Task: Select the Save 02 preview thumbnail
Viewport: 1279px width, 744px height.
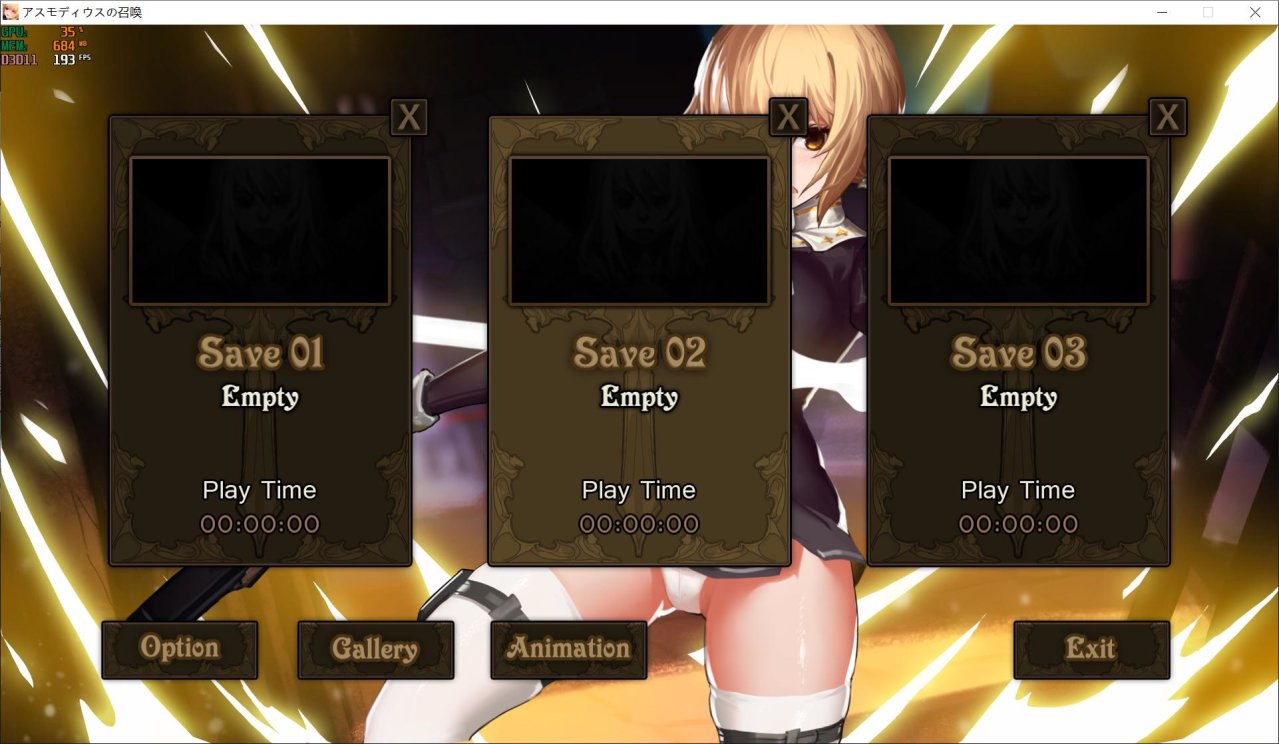Action: [639, 231]
